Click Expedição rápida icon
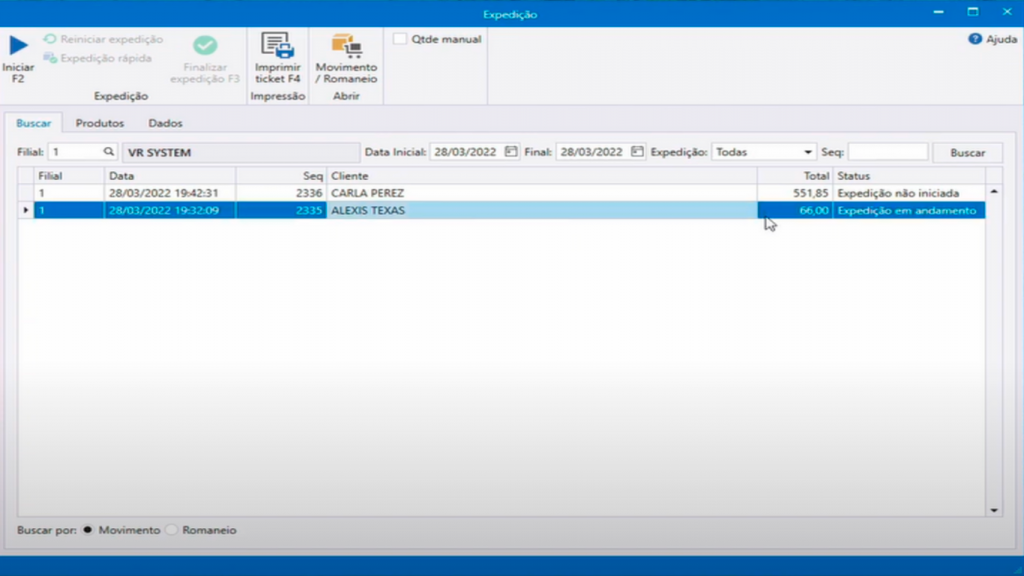This screenshot has height=576, width=1024. click(x=50, y=58)
